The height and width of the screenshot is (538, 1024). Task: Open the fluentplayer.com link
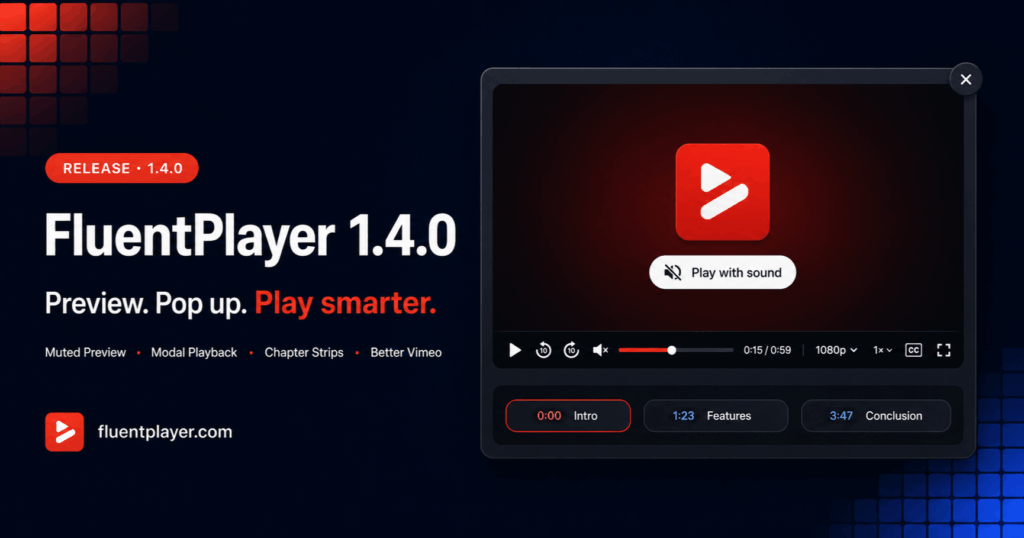tap(165, 432)
